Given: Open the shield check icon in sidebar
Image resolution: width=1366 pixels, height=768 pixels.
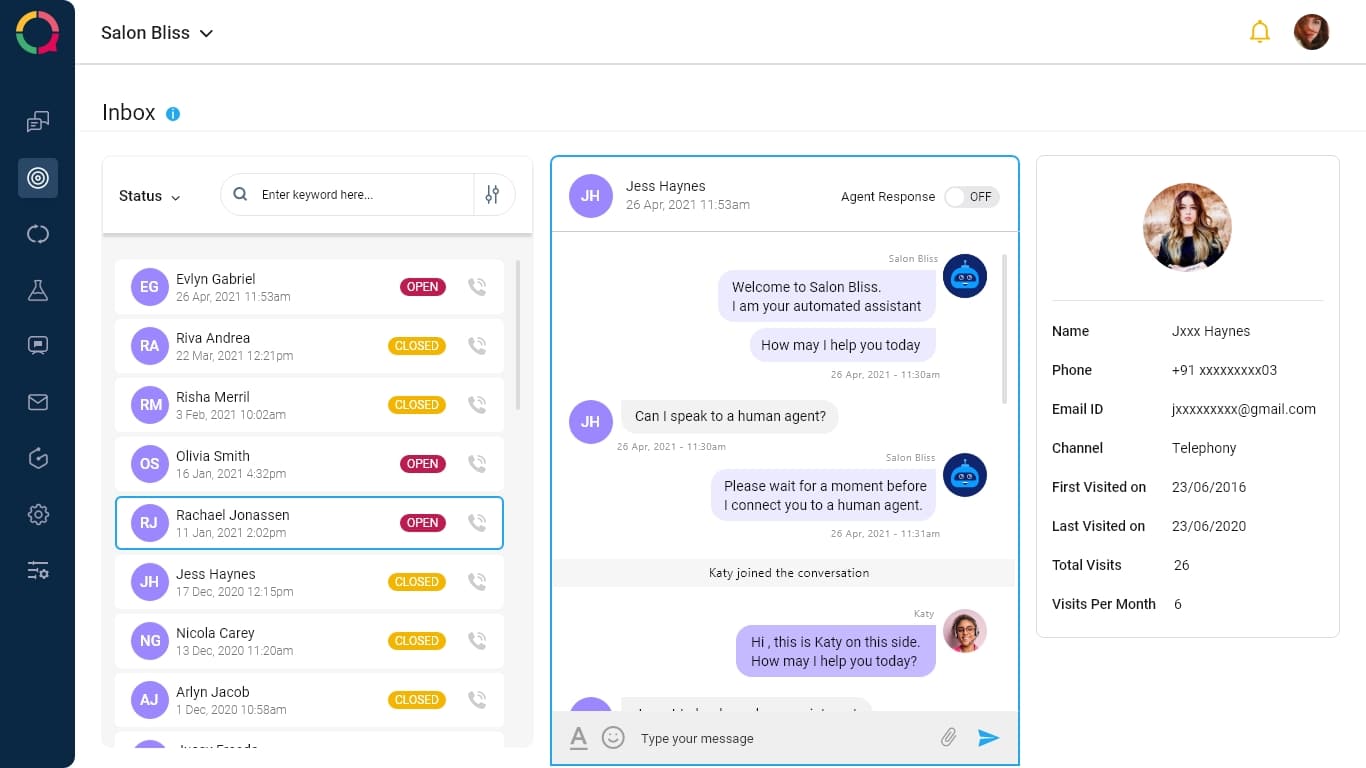Looking at the screenshot, I should point(38,458).
